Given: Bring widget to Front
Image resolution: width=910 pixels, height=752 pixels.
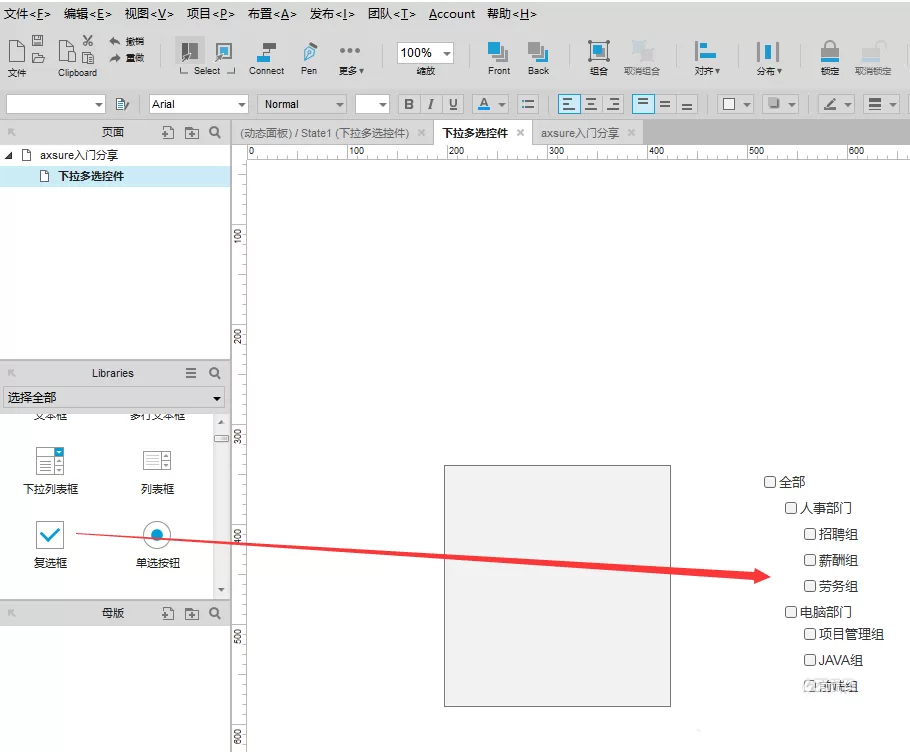Looking at the screenshot, I should pyautogui.click(x=498, y=57).
